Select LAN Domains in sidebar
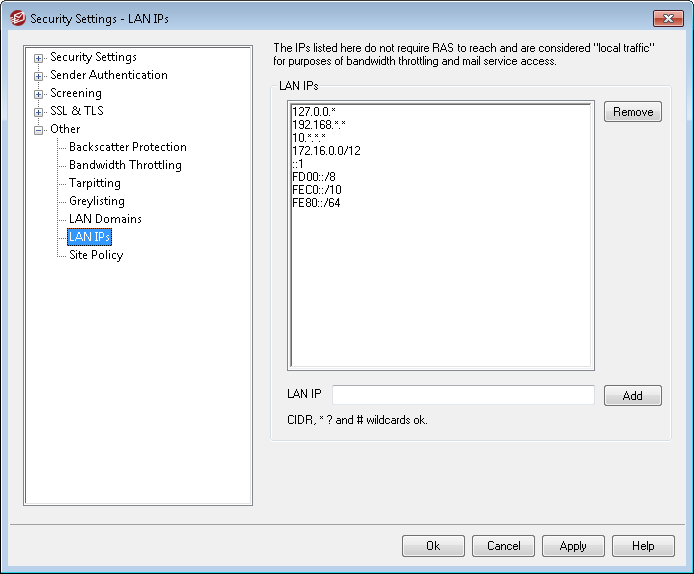694x574 pixels. pos(105,219)
